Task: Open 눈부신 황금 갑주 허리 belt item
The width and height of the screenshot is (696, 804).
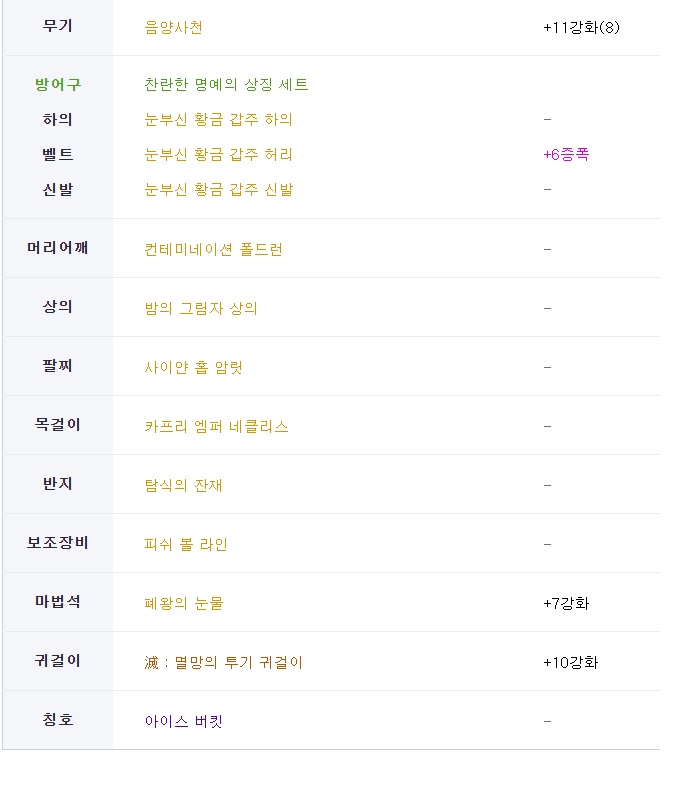Action: [x=218, y=154]
